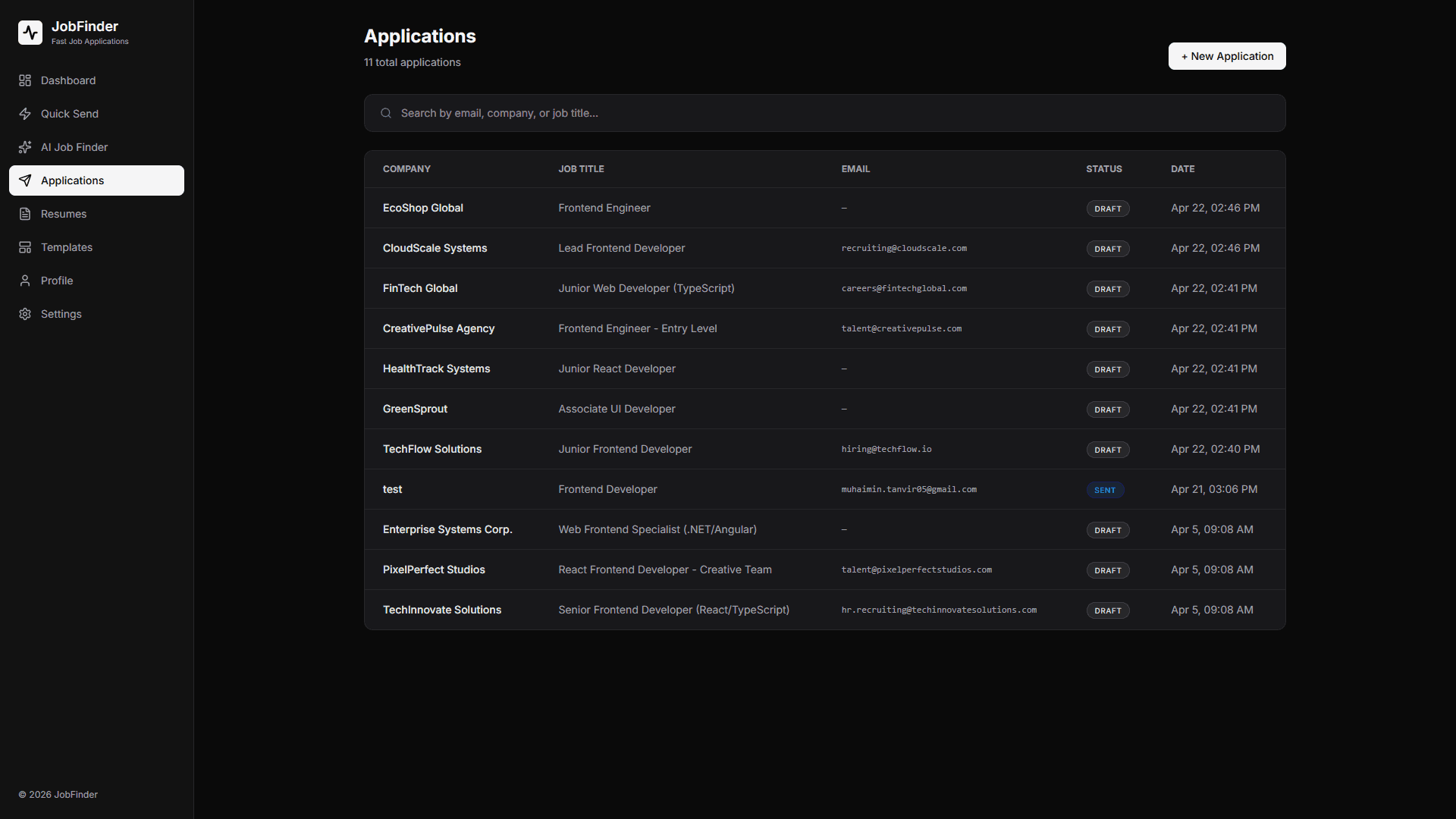Click the JOB TITLE column header
1456x819 pixels.
click(582, 169)
